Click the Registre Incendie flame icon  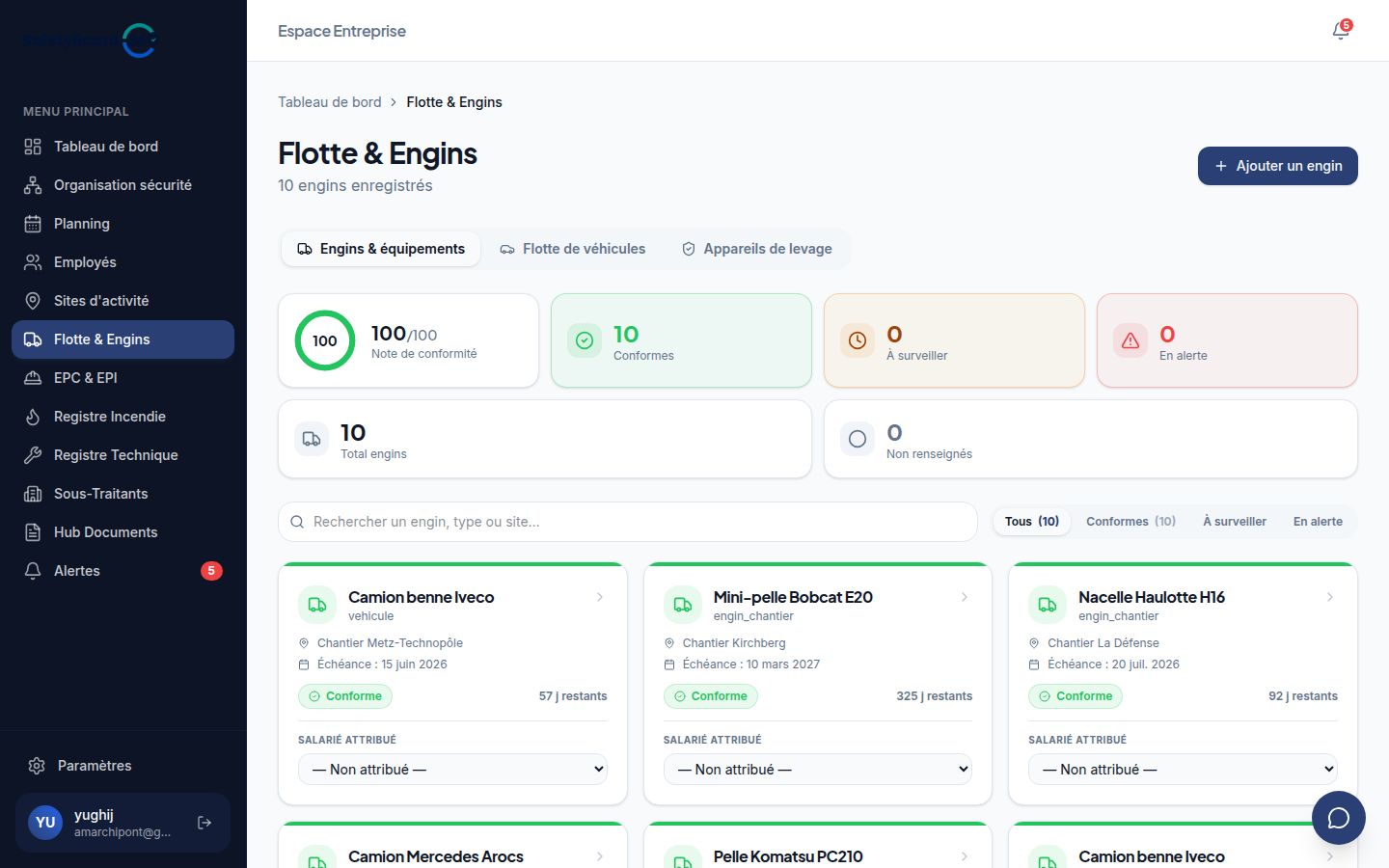33,417
